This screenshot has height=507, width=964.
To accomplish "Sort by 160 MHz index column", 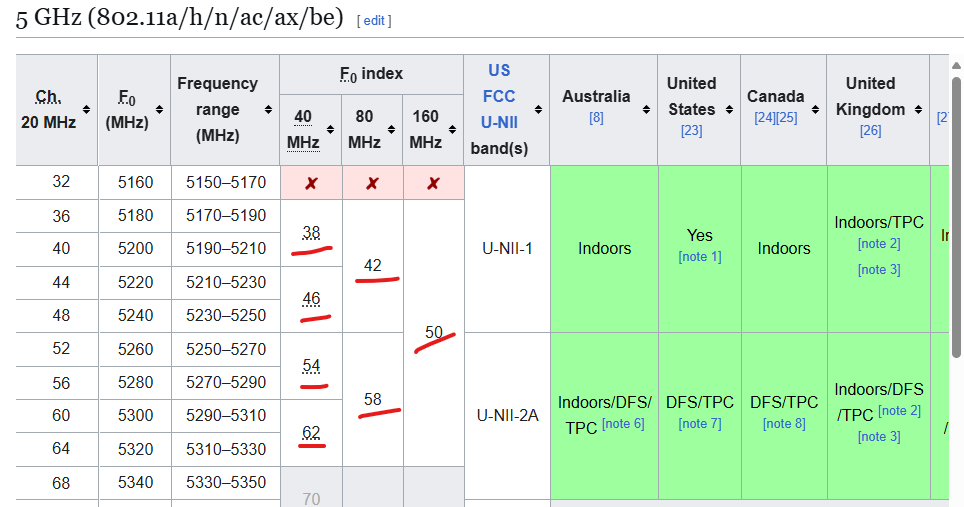I will [452, 129].
